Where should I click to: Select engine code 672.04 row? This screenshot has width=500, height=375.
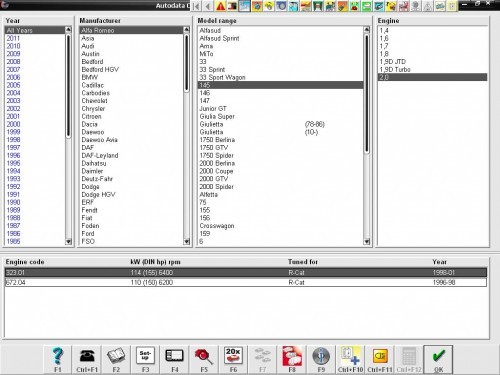tap(246, 282)
